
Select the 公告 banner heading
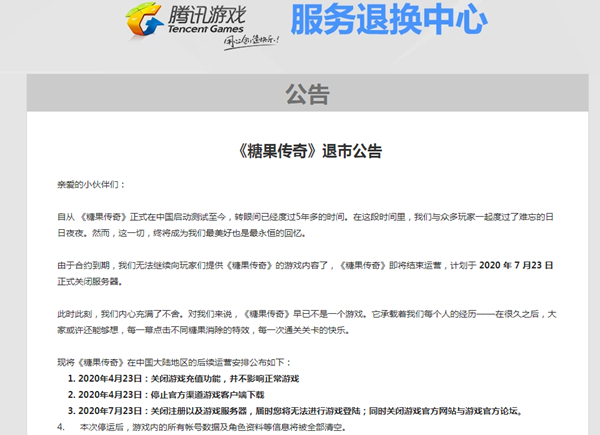(x=306, y=94)
